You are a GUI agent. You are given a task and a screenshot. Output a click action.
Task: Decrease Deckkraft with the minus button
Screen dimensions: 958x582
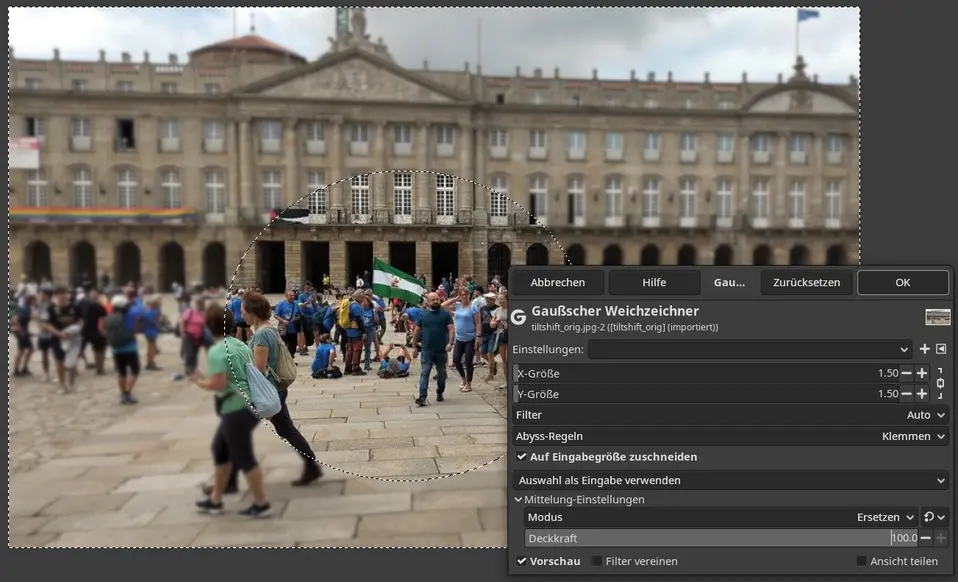point(925,538)
